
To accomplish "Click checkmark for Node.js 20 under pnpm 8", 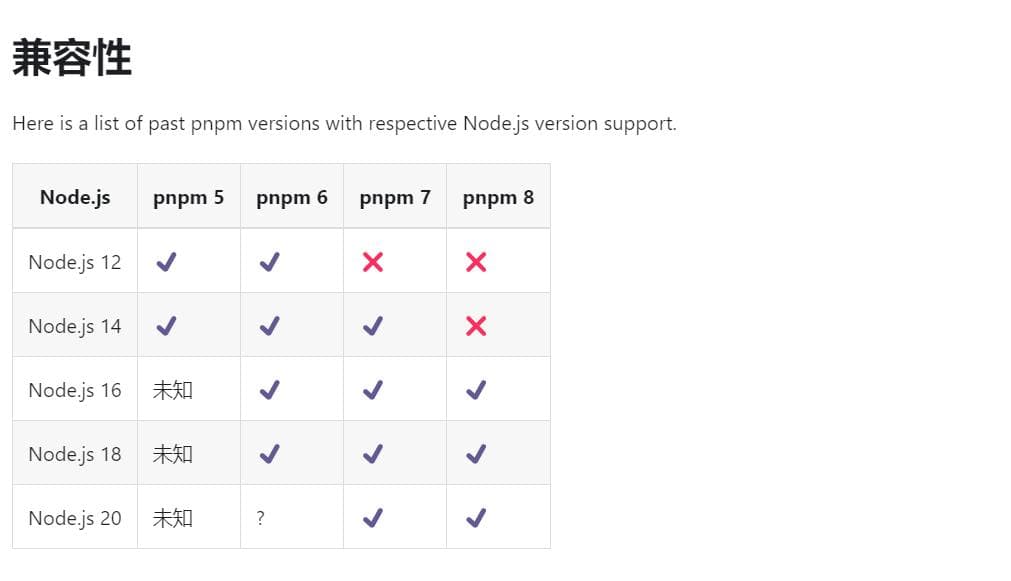I will point(476,517).
